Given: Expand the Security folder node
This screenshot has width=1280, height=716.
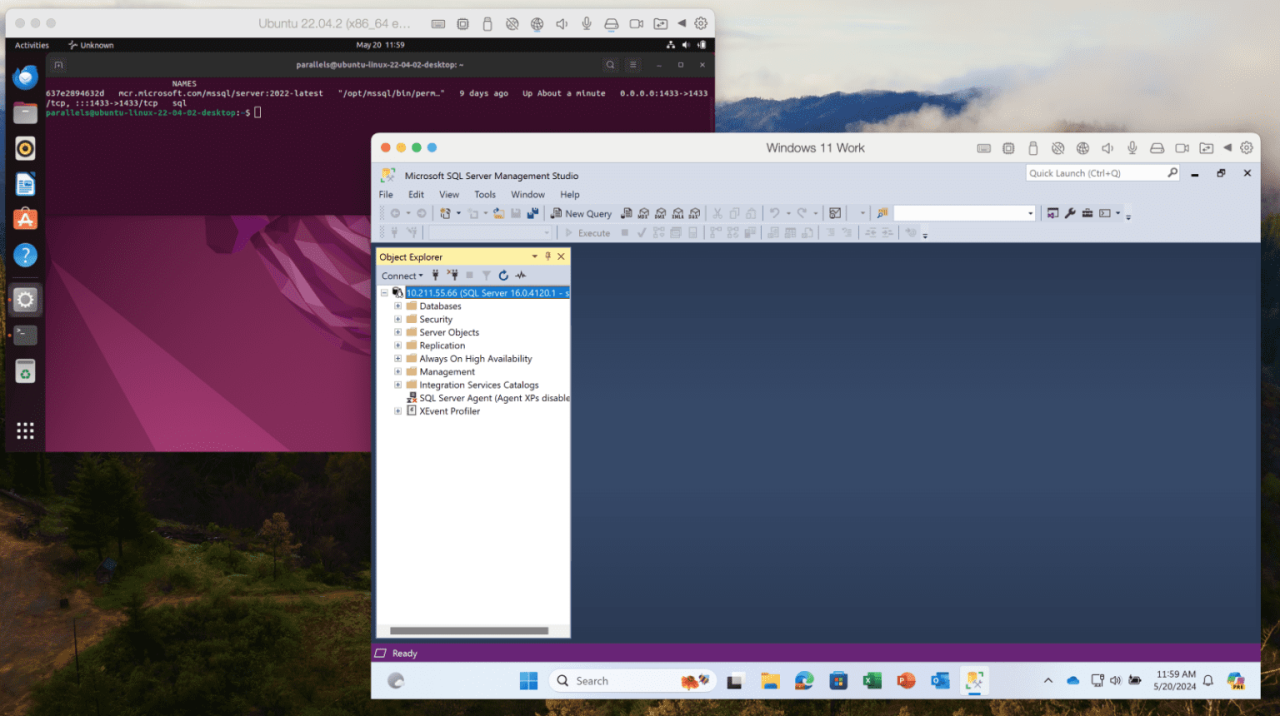Looking at the screenshot, I should [x=398, y=319].
